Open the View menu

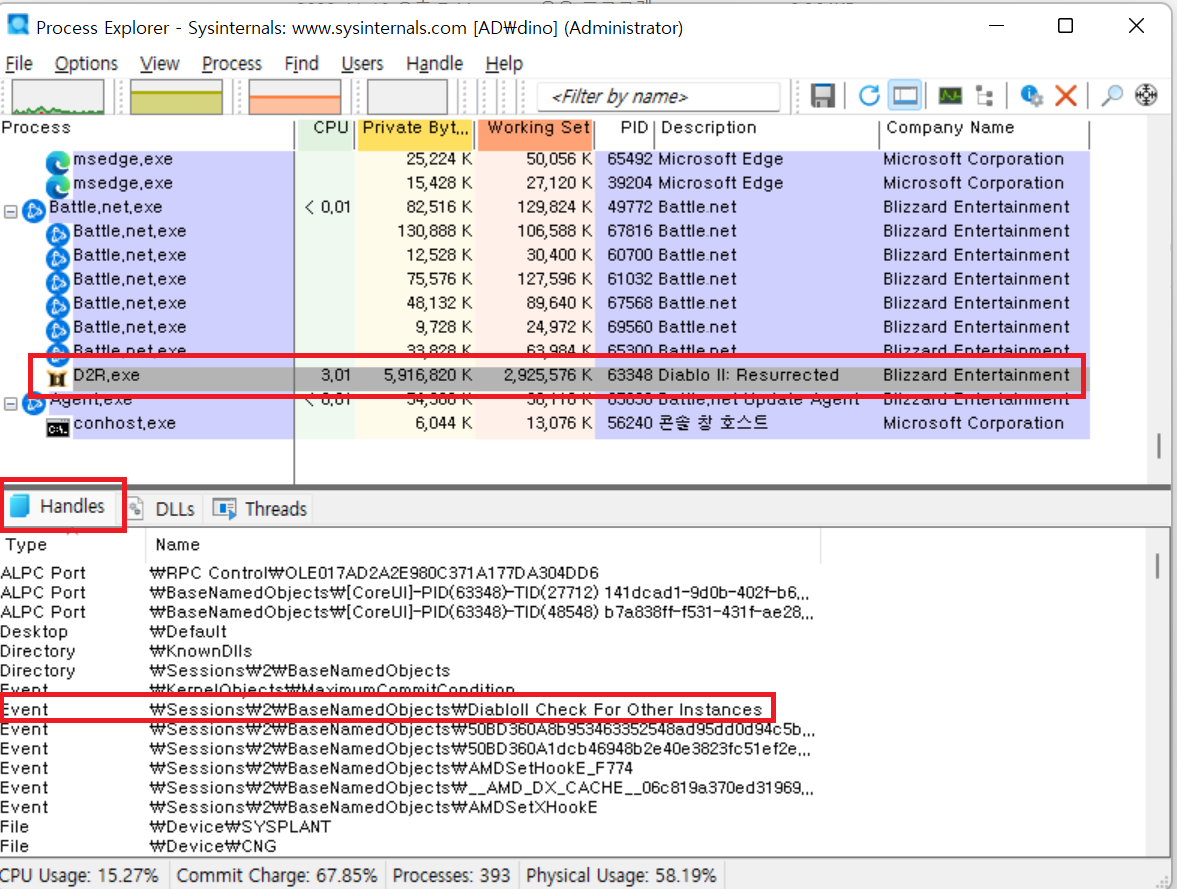click(160, 64)
